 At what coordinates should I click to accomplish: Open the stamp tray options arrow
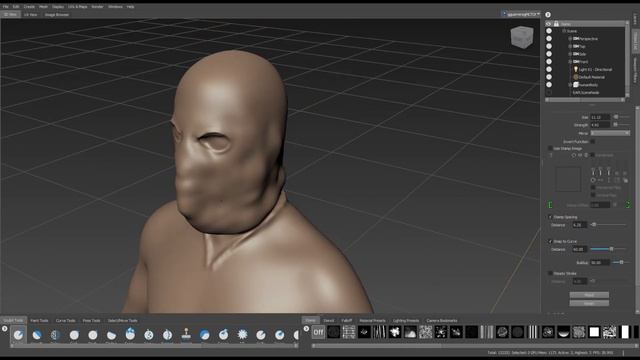point(306,329)
